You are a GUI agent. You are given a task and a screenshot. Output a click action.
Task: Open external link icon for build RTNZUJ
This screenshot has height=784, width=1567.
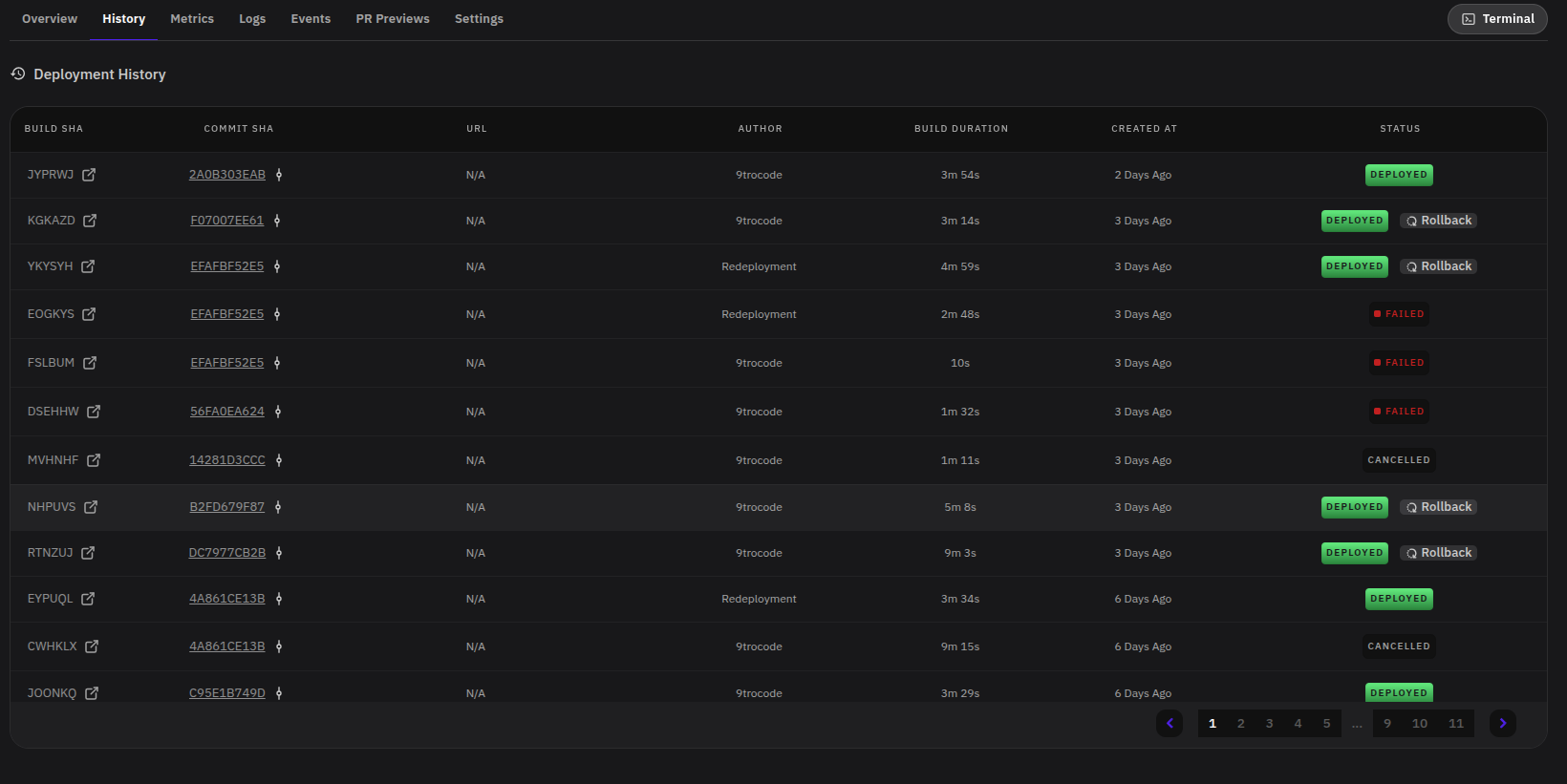point(88,553)
